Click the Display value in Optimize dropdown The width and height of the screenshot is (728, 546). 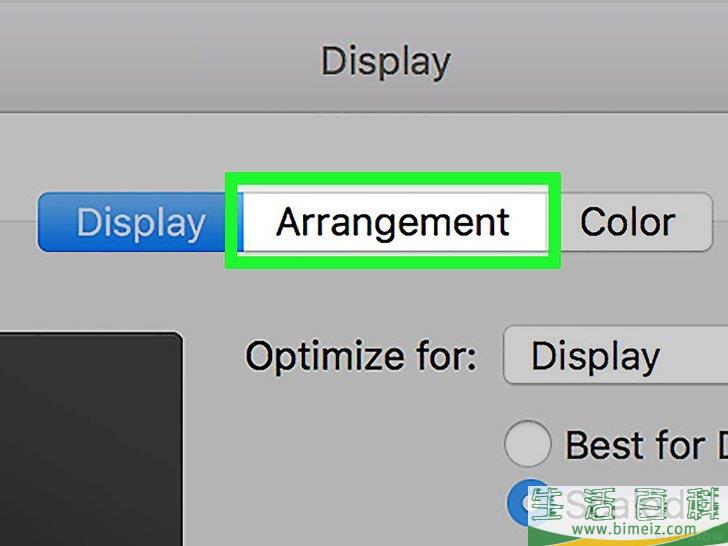(595, 356)
